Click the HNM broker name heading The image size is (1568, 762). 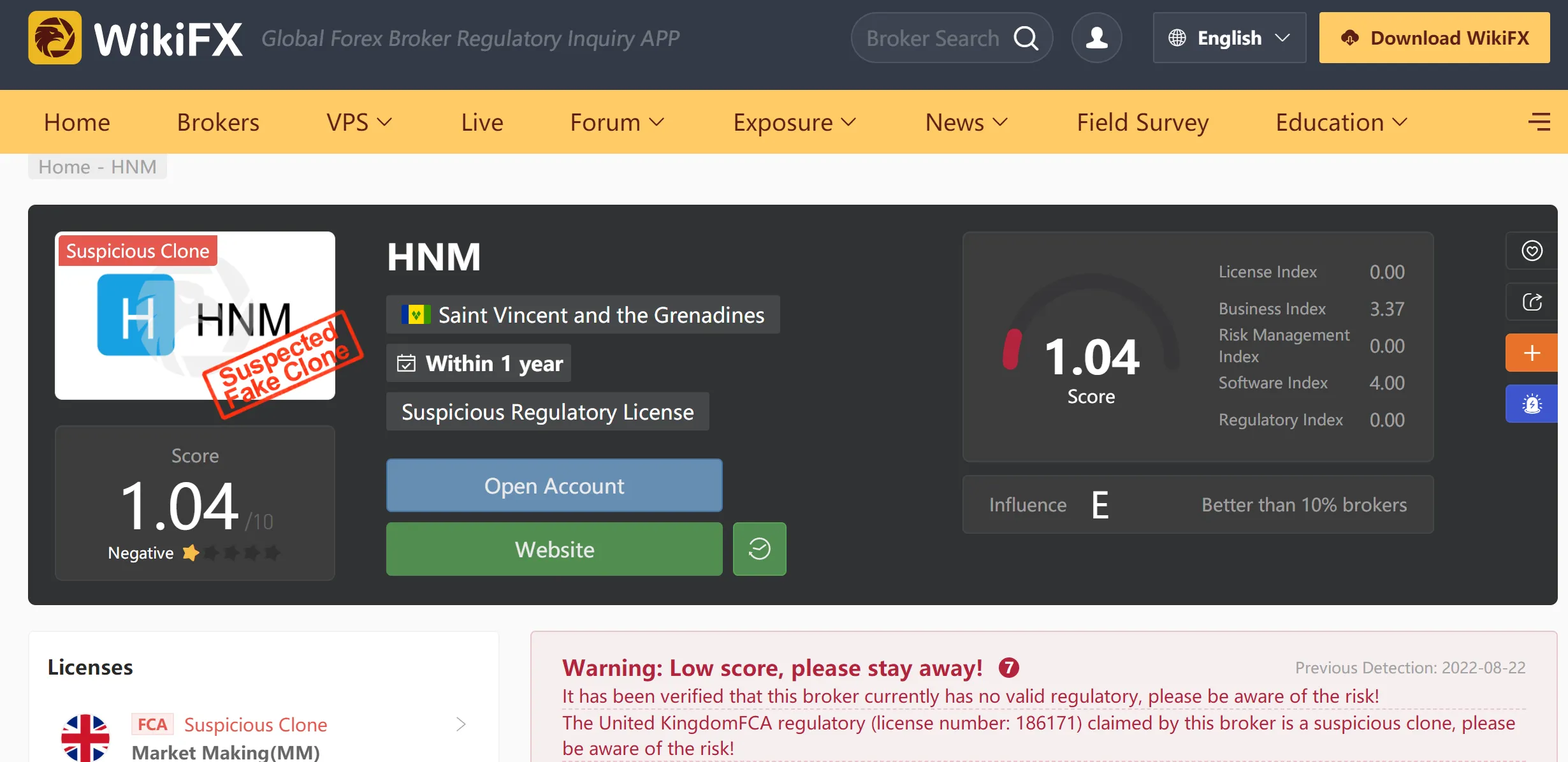(433, 257)
